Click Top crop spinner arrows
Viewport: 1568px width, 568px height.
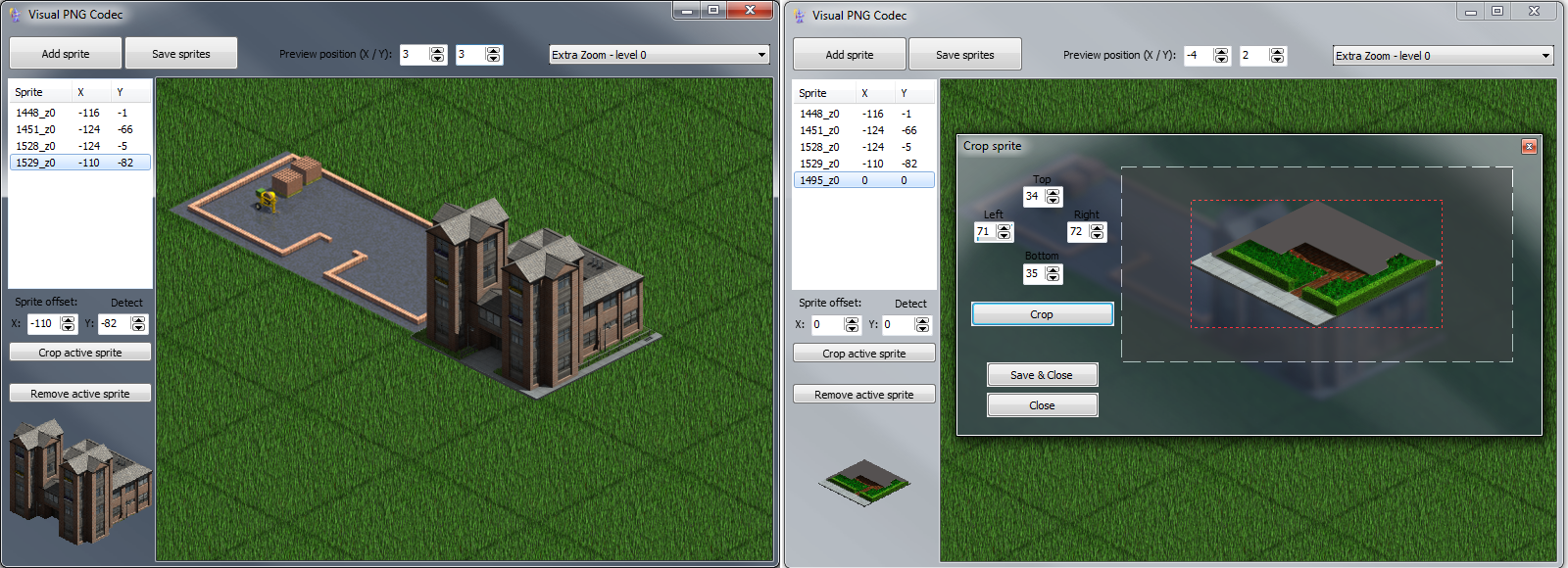pyautogui.click(x=1053, y=197)
